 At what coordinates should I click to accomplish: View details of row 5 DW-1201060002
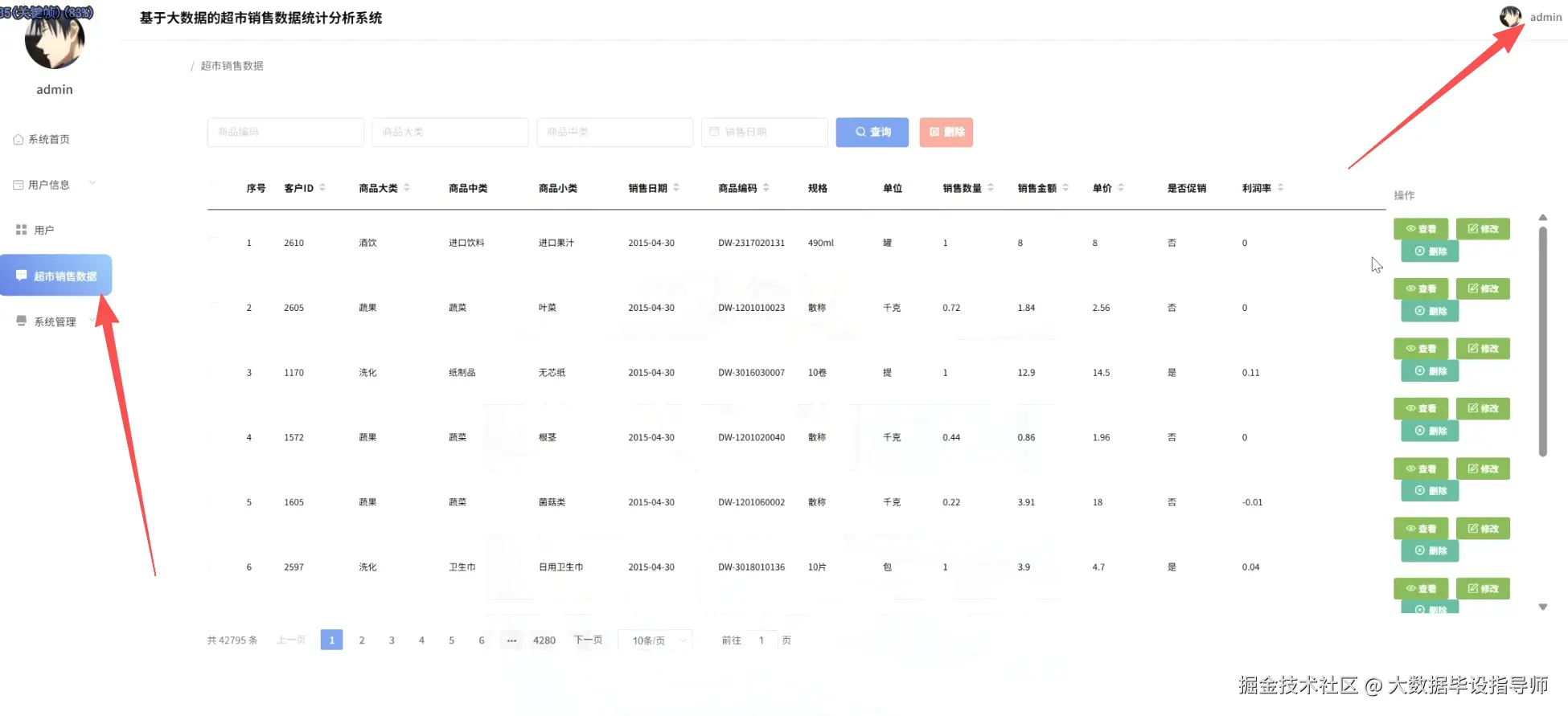(1421, 468)
